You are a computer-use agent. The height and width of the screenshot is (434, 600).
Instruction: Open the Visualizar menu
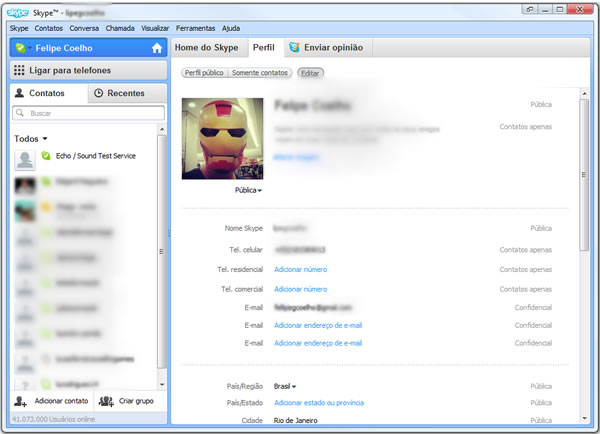click(155, 28)
